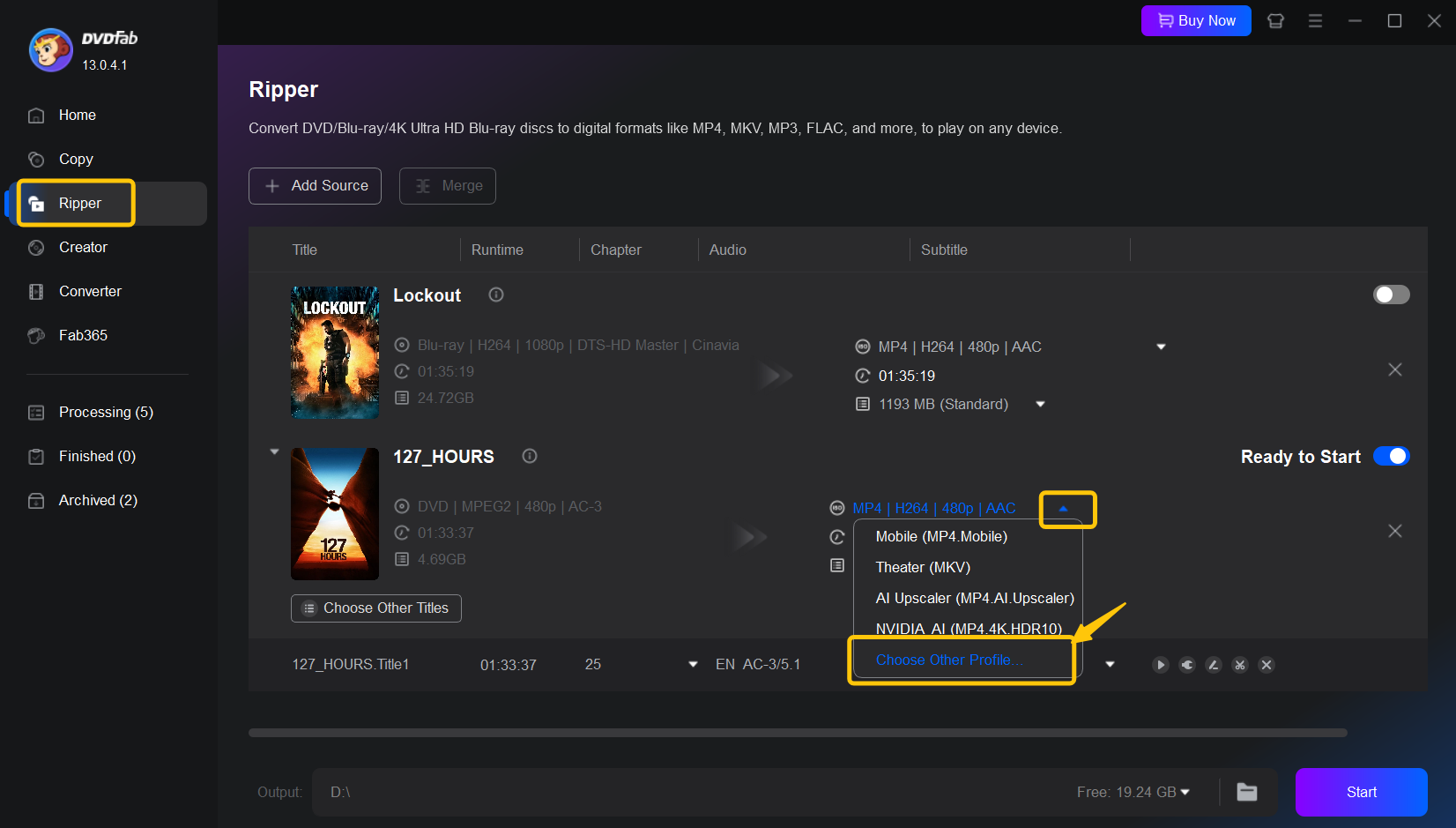Collapse the 127_HOURS profile dropdown arrow
The image size is (1456, 828).
pos(1064,509)
